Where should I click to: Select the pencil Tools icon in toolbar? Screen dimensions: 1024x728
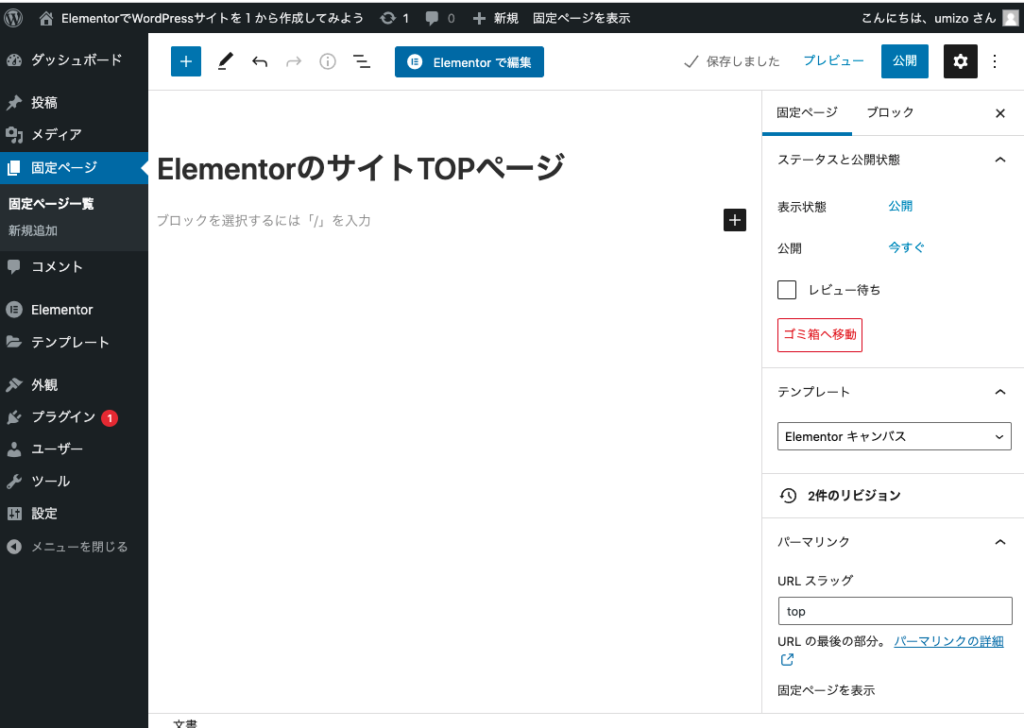coord(224,61)
